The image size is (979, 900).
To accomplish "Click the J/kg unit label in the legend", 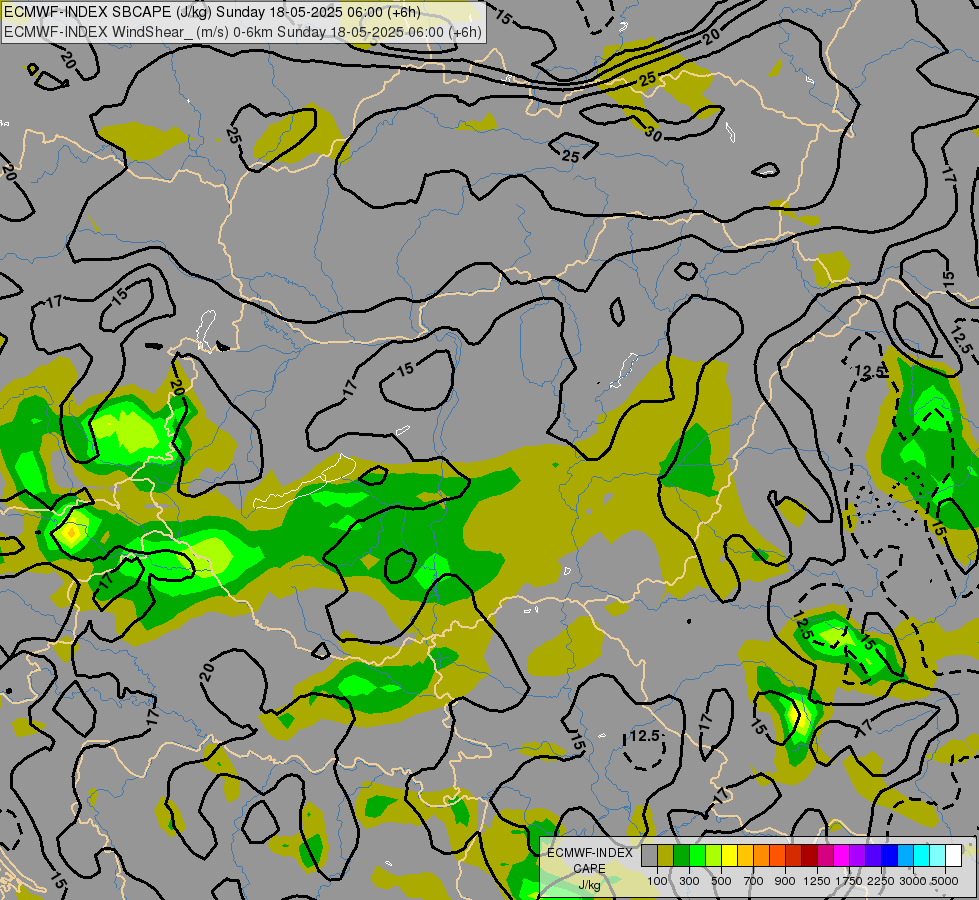I will (589, 885).
